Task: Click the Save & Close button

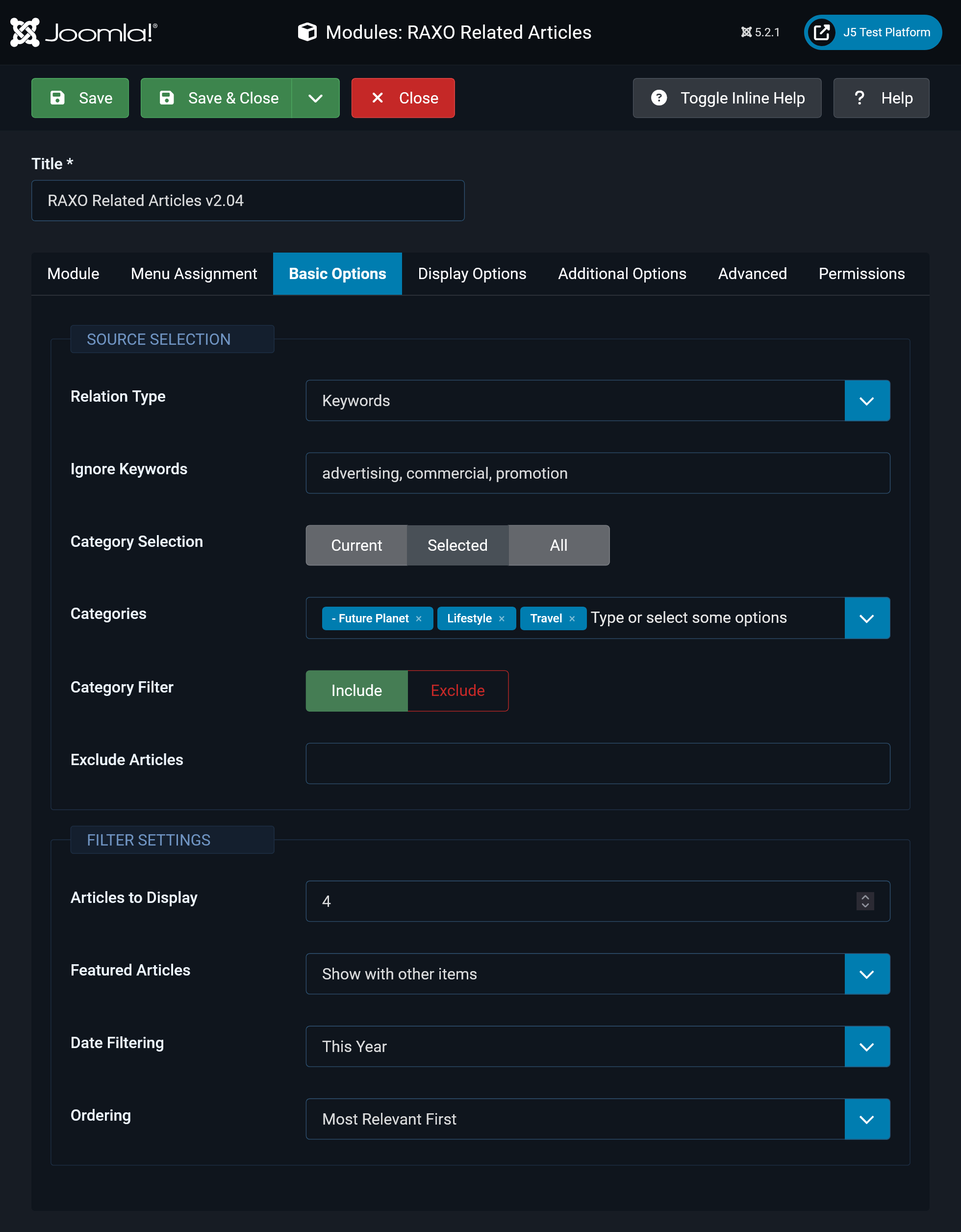Action: (x=219, y=98)
